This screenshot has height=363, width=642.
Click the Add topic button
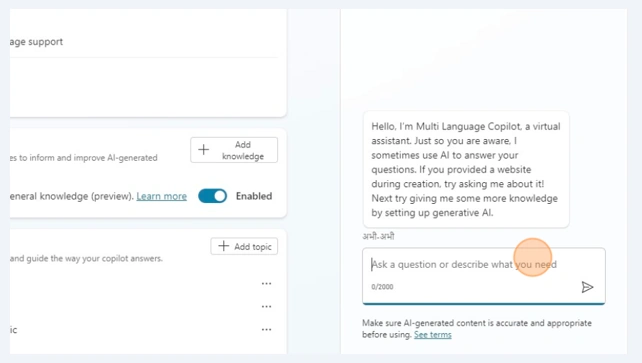click(x=244, y=246)
